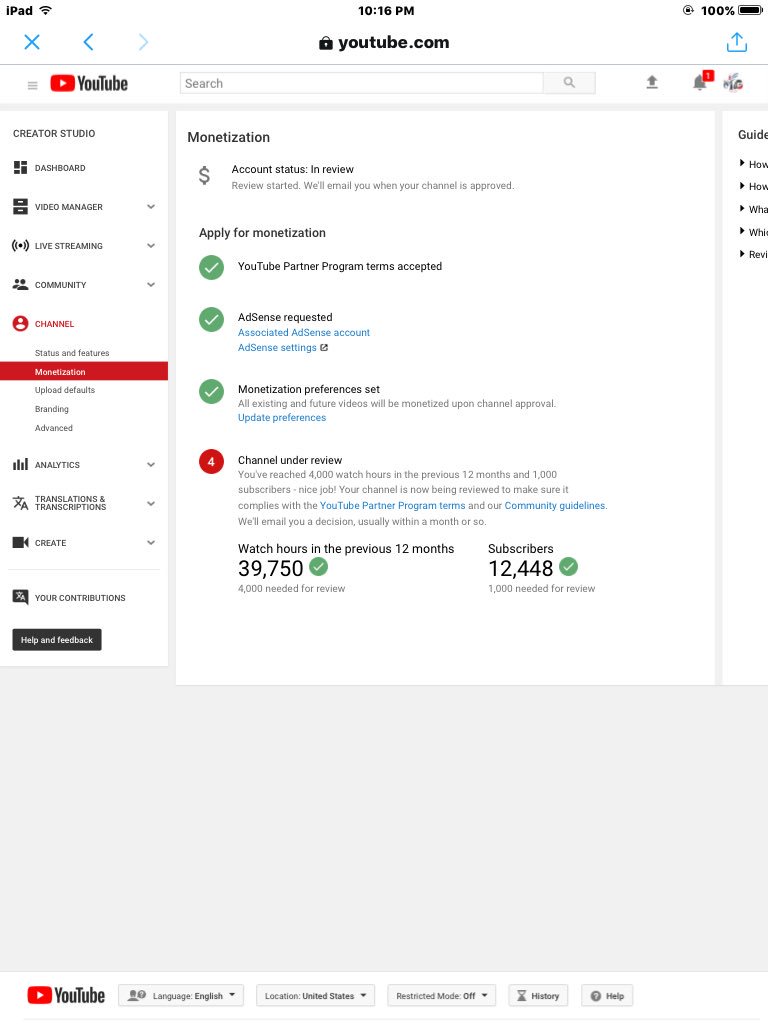The height and width of the screenshot is (1024, 768).
Task: Expand the 'Revi' guide triangle
Action: (742, 253)
